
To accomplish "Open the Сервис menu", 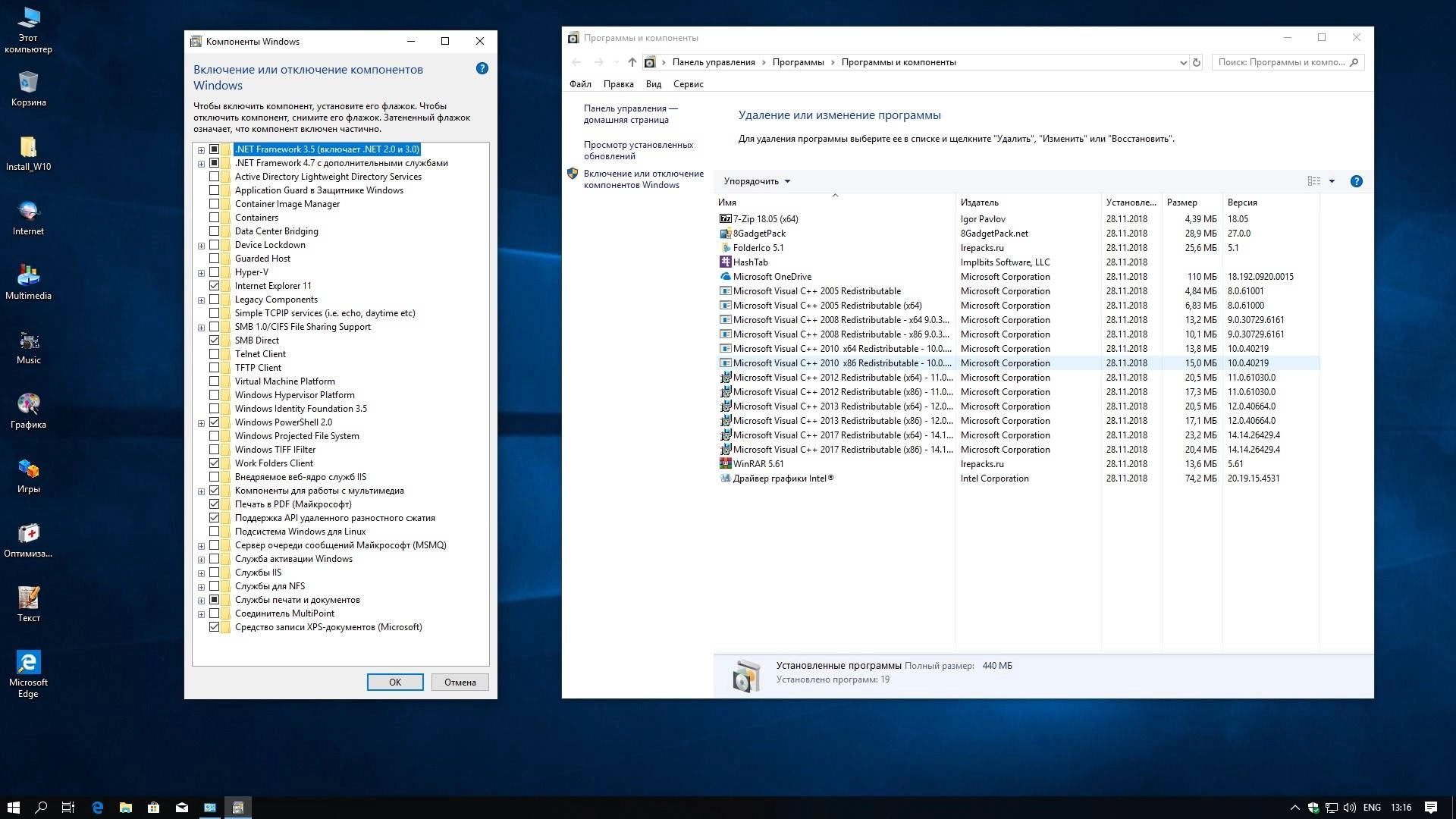I will (688, 84).
